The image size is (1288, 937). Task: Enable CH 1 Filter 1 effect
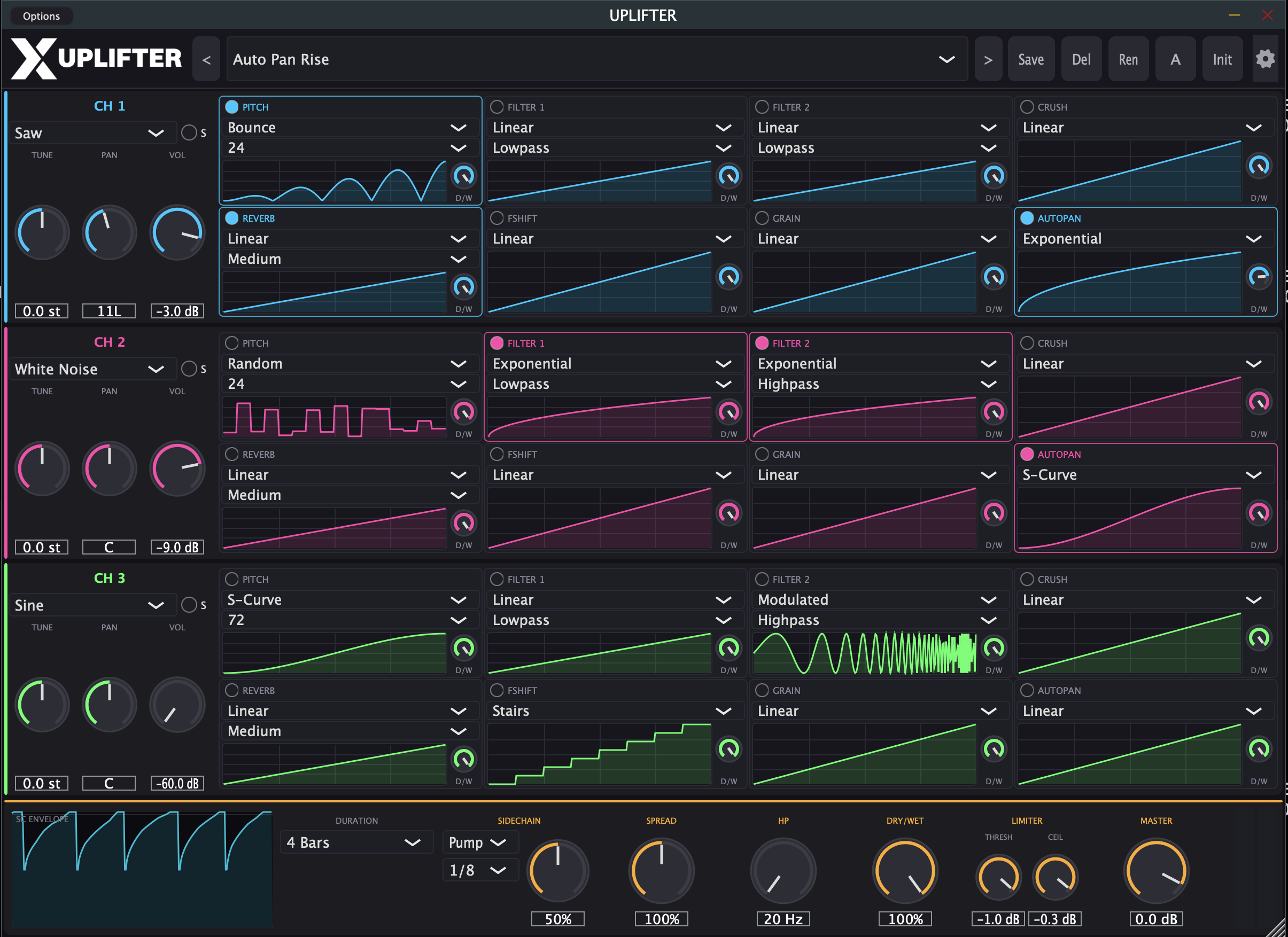497,107
